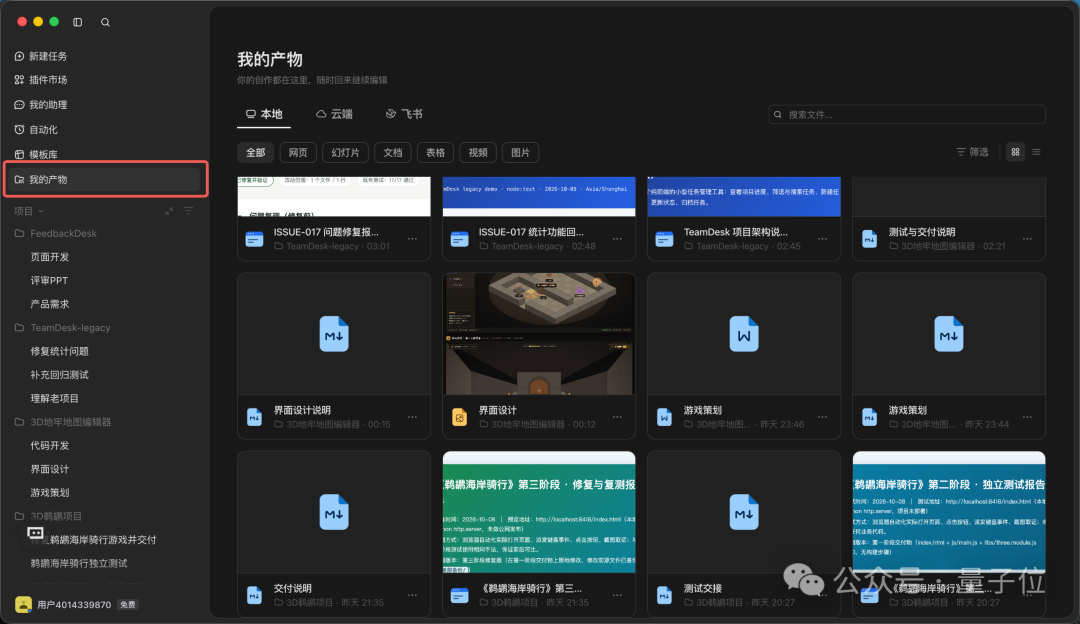Viewport: 1080px width, 624px height.
Task: Filter by 幻灯片 type
Action: point(346,152)
